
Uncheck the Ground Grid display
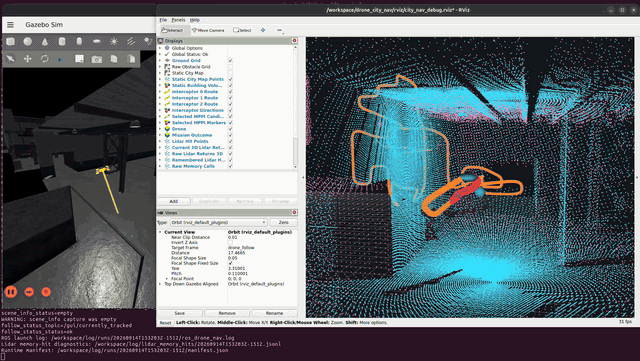point(231,61)
